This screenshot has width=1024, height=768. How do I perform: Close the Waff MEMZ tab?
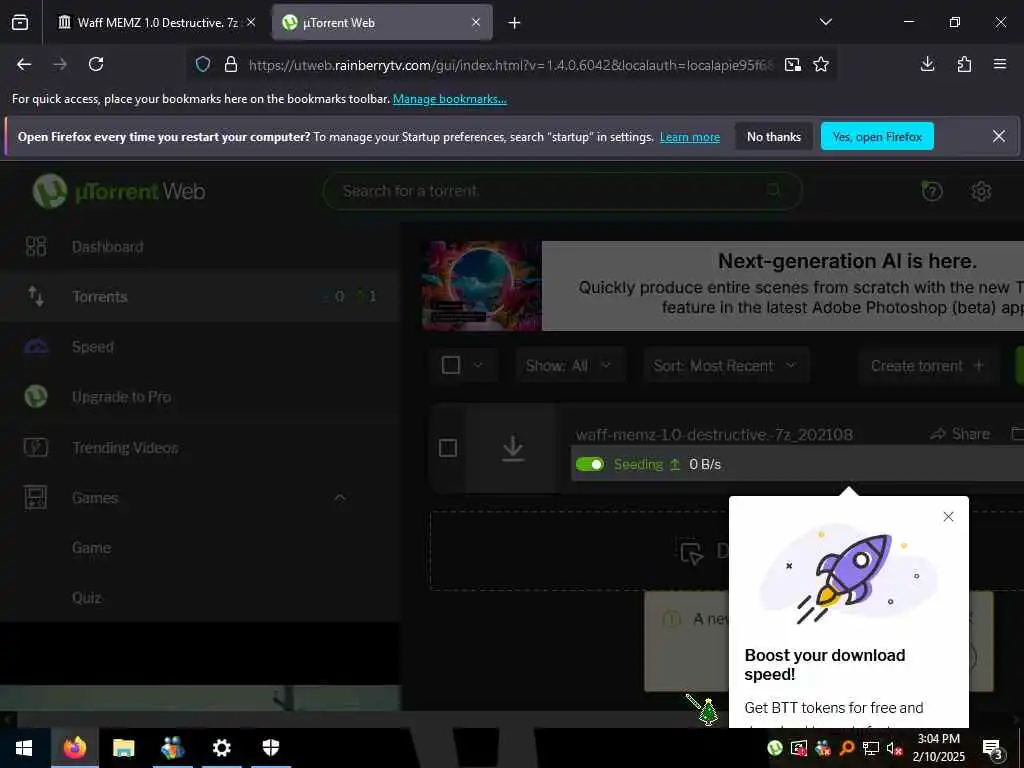point(251,22)
